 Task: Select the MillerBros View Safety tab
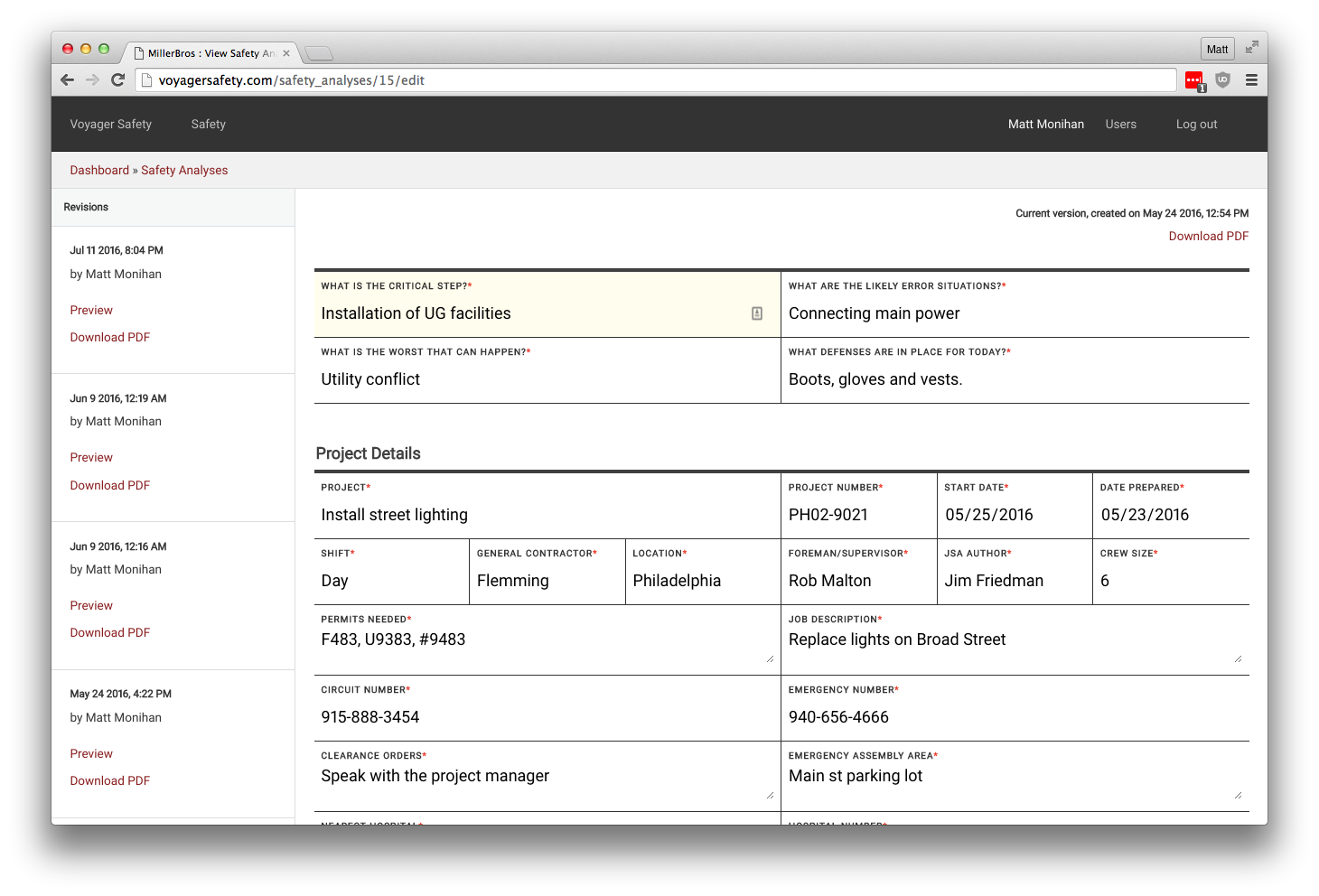coord(210,53)
